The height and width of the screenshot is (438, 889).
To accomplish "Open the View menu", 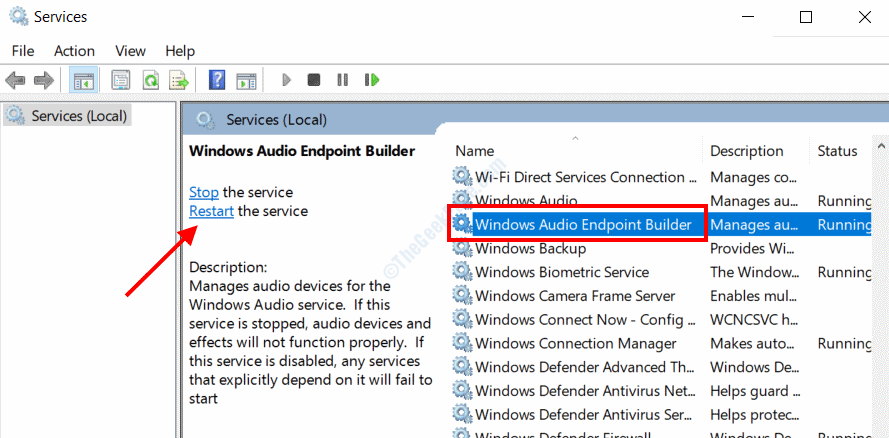I will click(x=130, y=51).
